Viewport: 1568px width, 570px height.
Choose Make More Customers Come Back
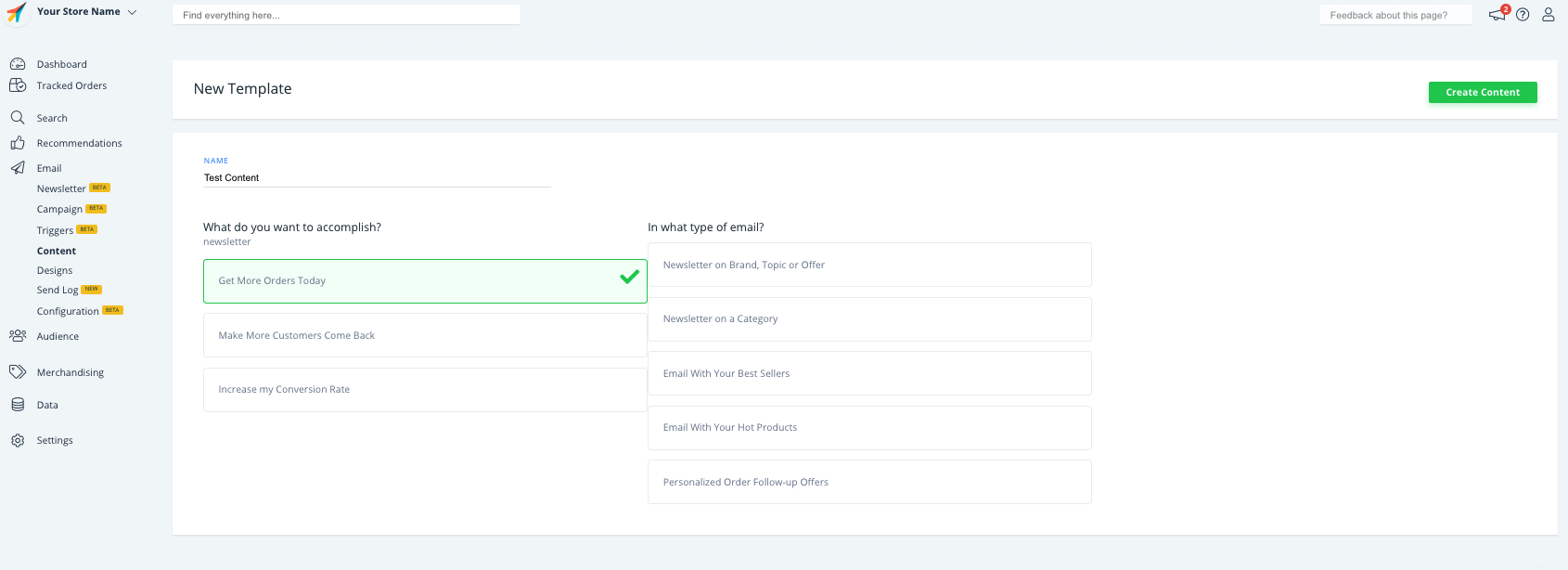click(x=425, y=335)
